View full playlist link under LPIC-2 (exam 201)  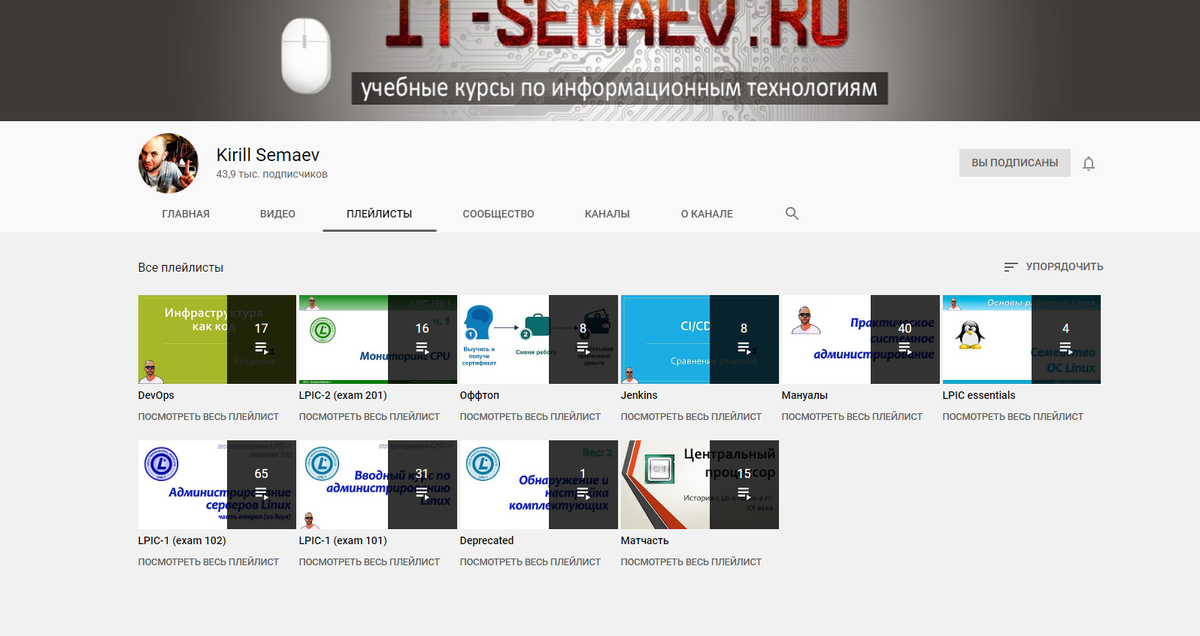pos(370,417)
